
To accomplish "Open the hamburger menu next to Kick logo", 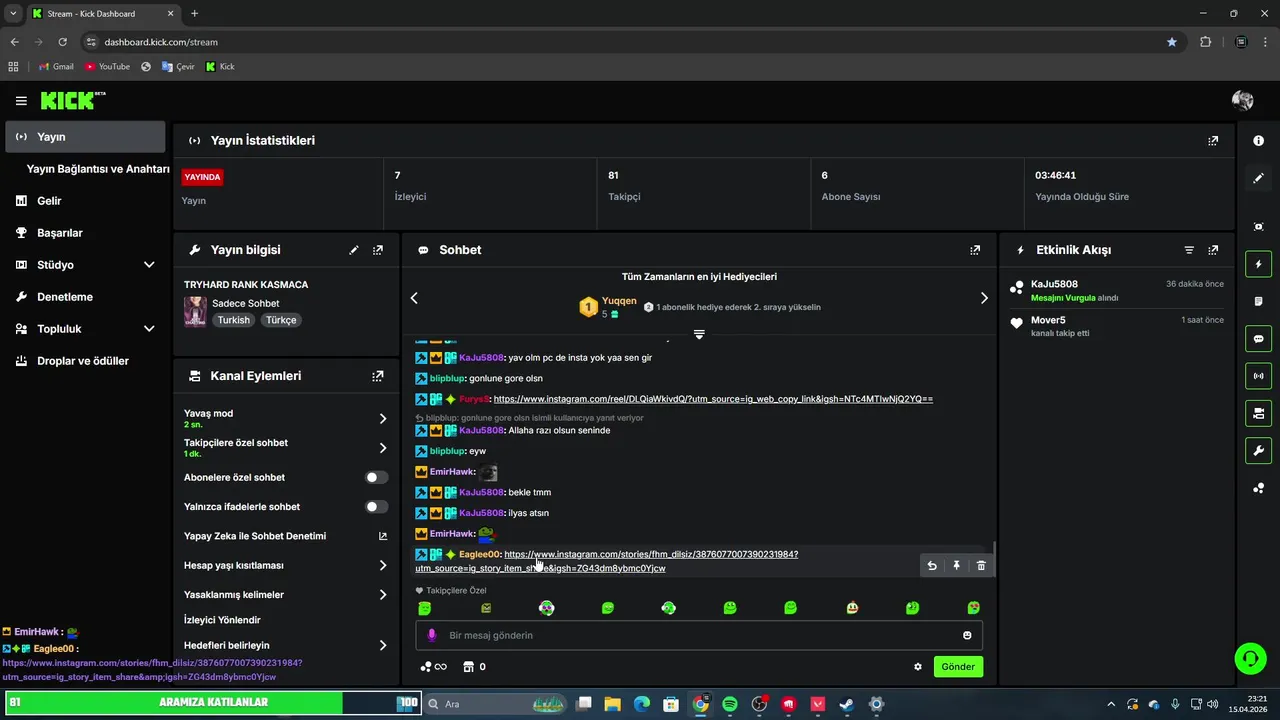I will tap(21, 101).
